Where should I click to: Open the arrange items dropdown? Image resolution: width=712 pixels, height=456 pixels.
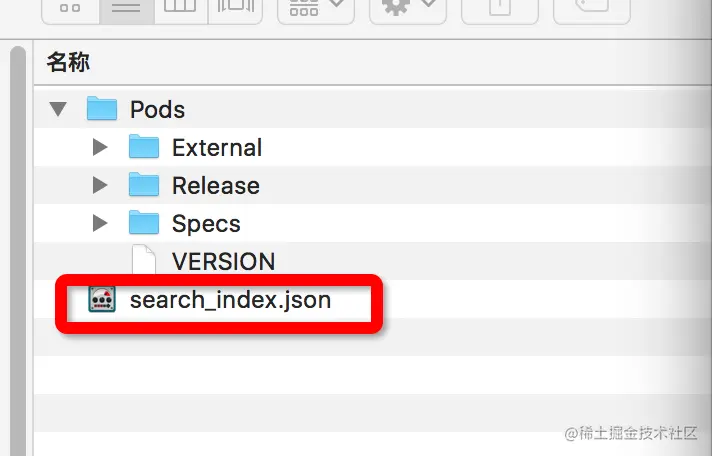tap(316, 8)
